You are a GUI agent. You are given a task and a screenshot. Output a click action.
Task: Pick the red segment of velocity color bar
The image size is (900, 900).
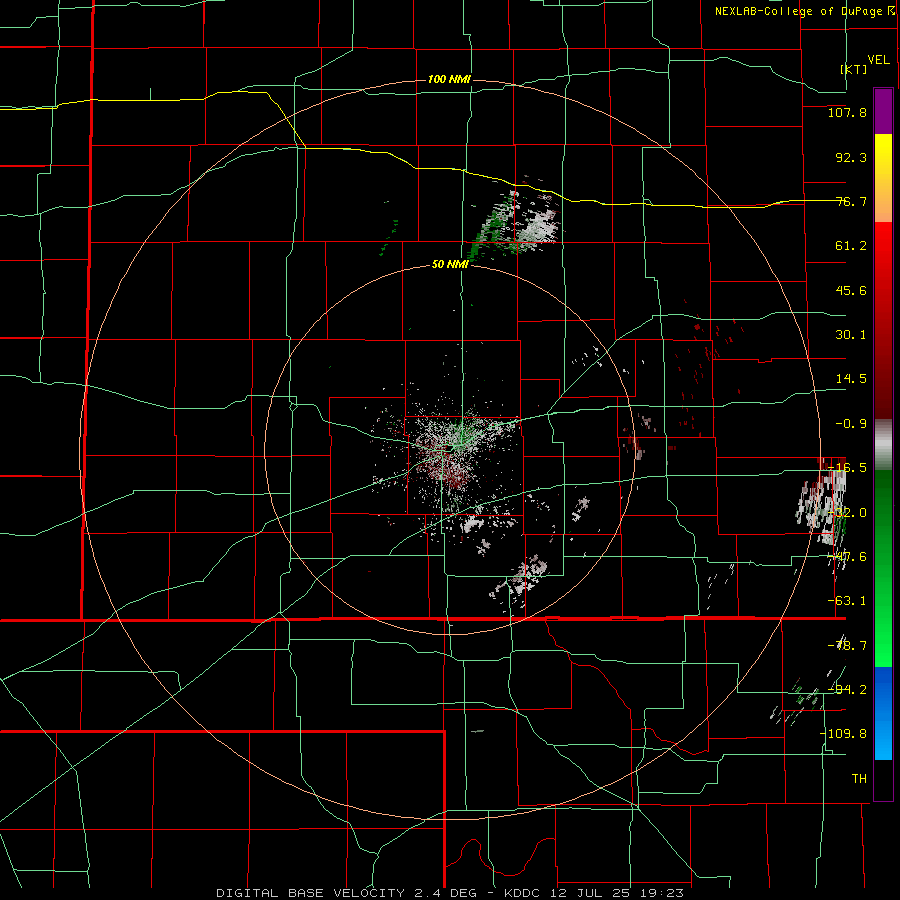883,320
